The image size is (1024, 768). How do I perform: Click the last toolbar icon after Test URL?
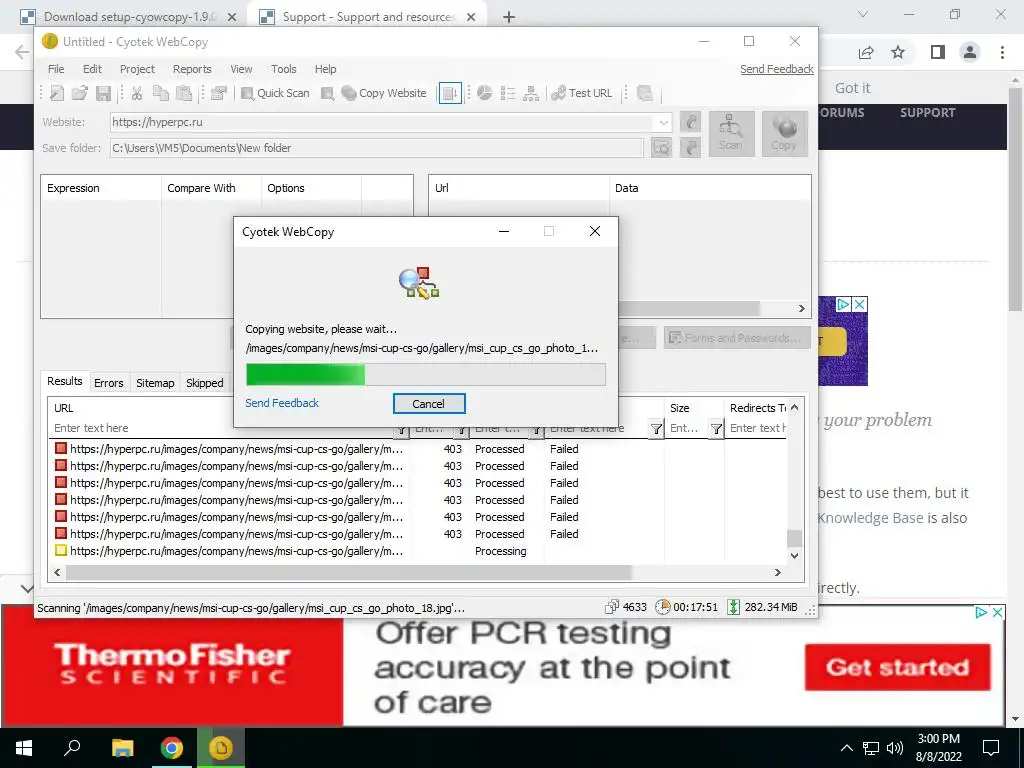(x=645, y=93)
